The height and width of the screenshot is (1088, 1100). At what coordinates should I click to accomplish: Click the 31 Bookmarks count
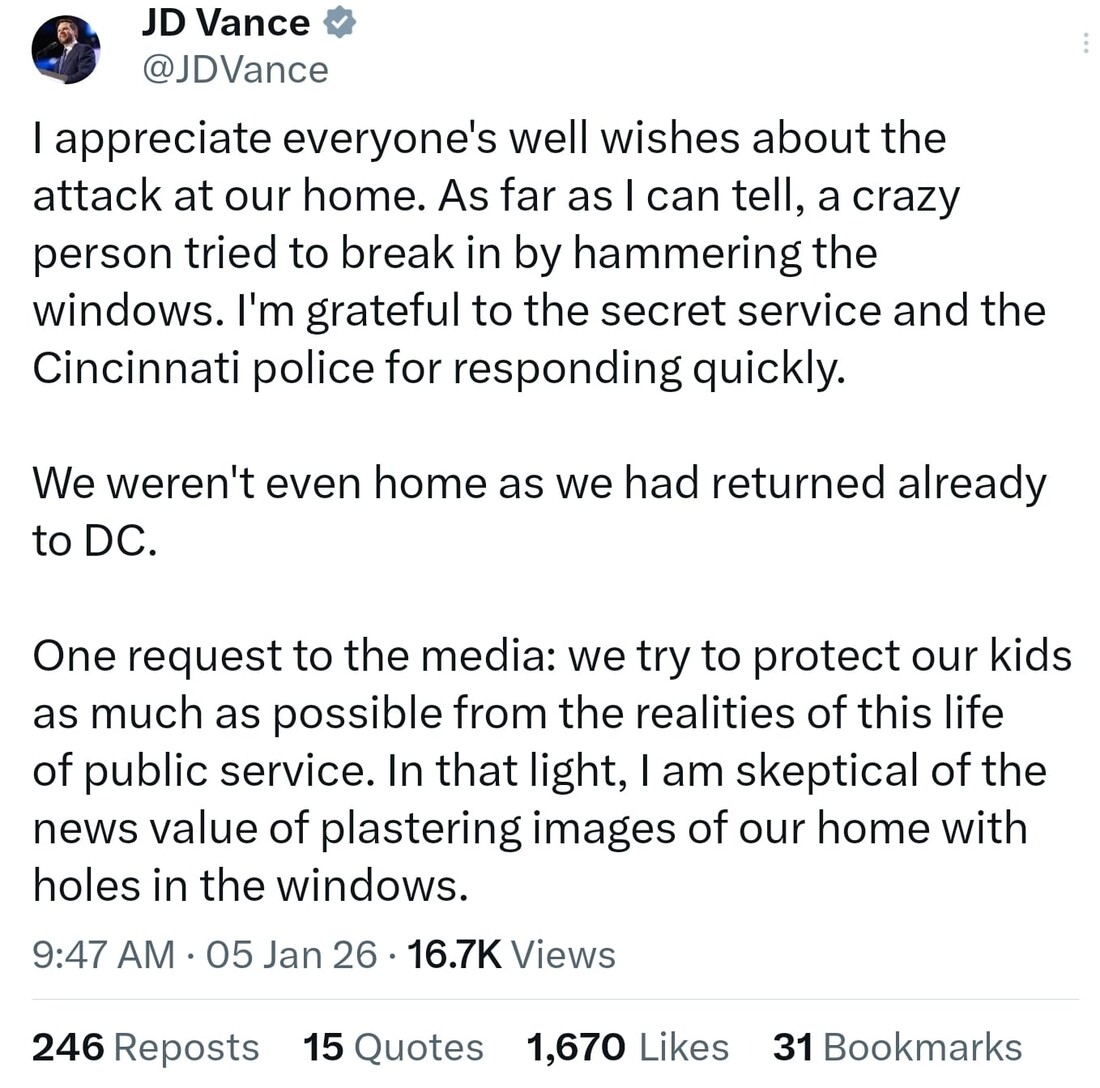[897, 1047]
